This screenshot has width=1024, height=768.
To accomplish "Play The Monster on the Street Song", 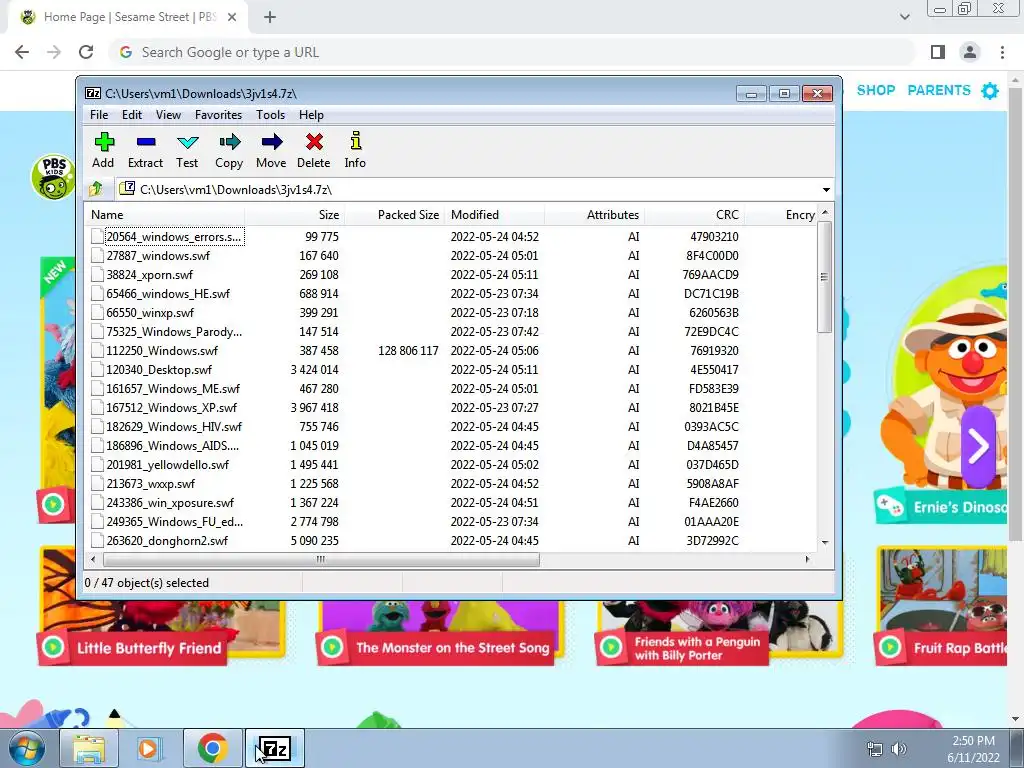I will click(x=436, y=648).
